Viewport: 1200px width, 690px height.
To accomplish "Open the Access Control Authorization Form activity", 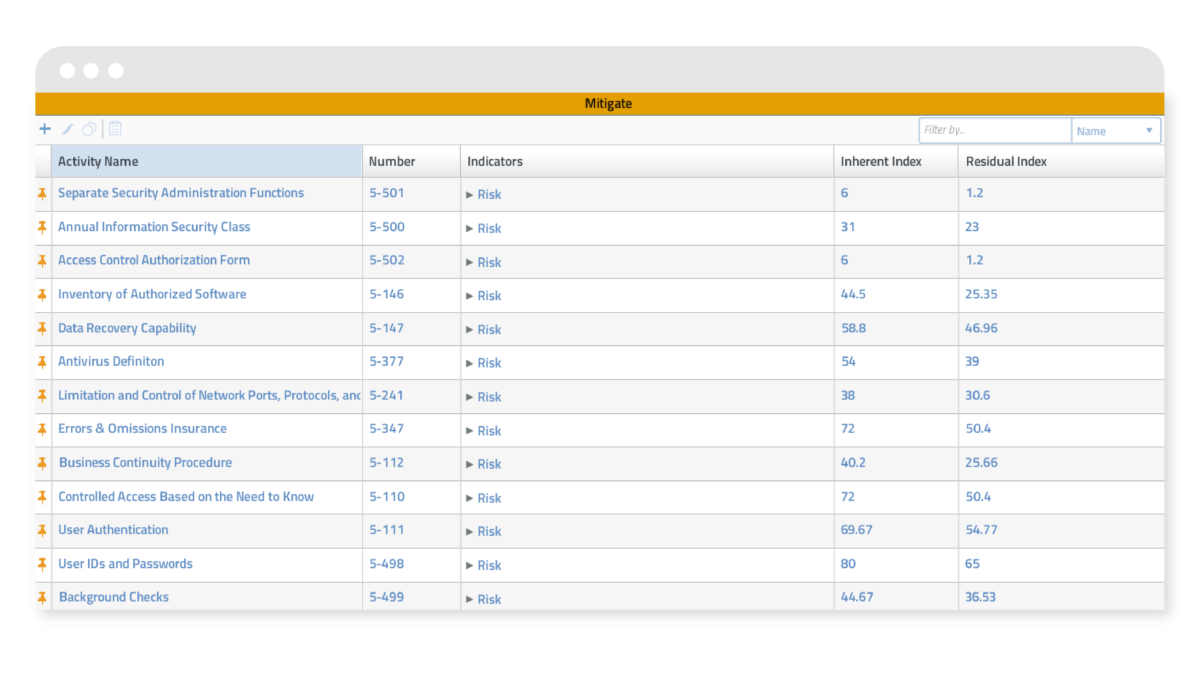I will [153, 260].
